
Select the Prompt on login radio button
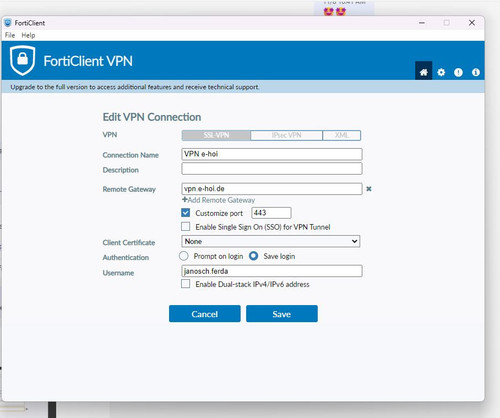pyautogui.click(x=184, y=256)
